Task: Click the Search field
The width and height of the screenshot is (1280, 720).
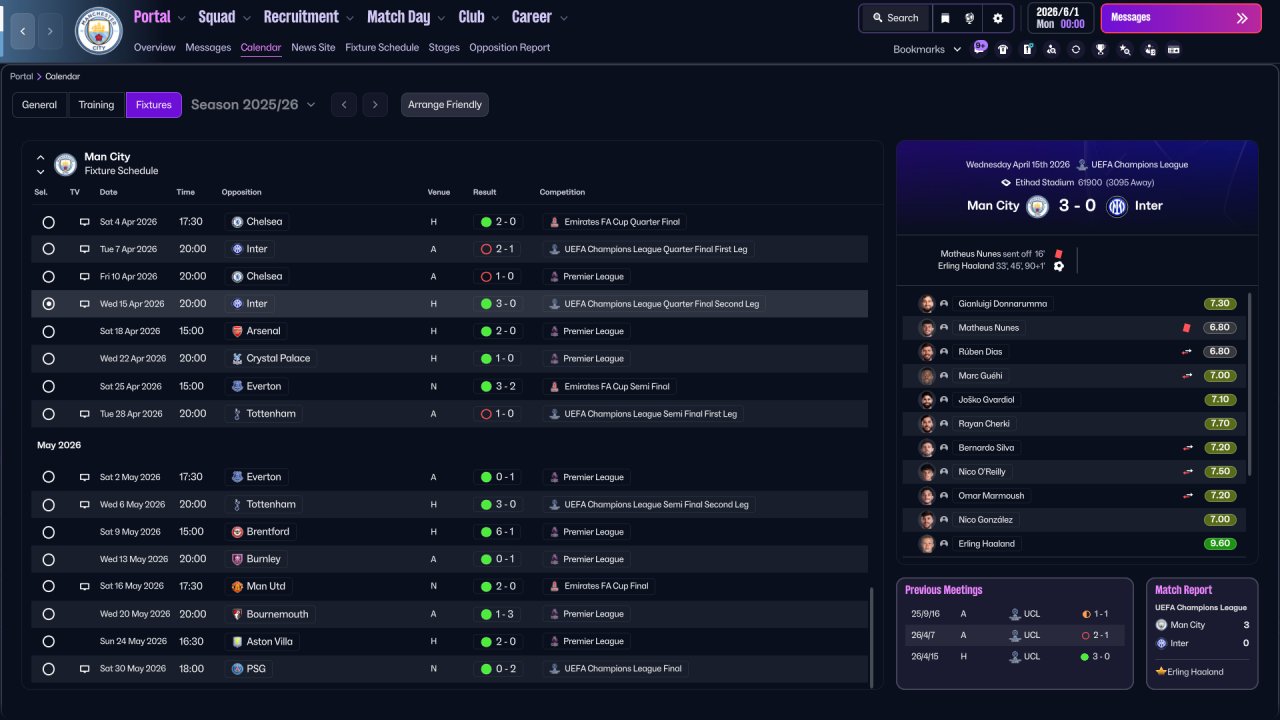Action: (x=895, y=18)
